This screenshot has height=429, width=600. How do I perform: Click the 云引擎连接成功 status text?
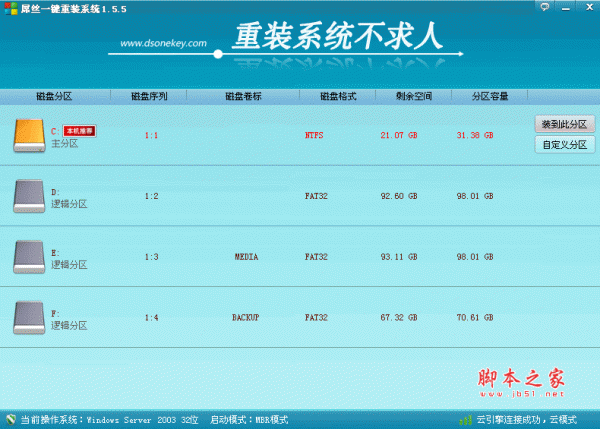pyautogui.click(x=527, y=420)
